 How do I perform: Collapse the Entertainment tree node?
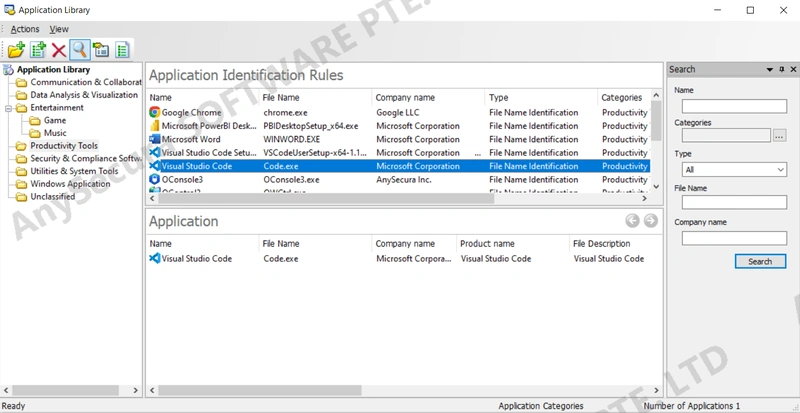tap(9, 108)
